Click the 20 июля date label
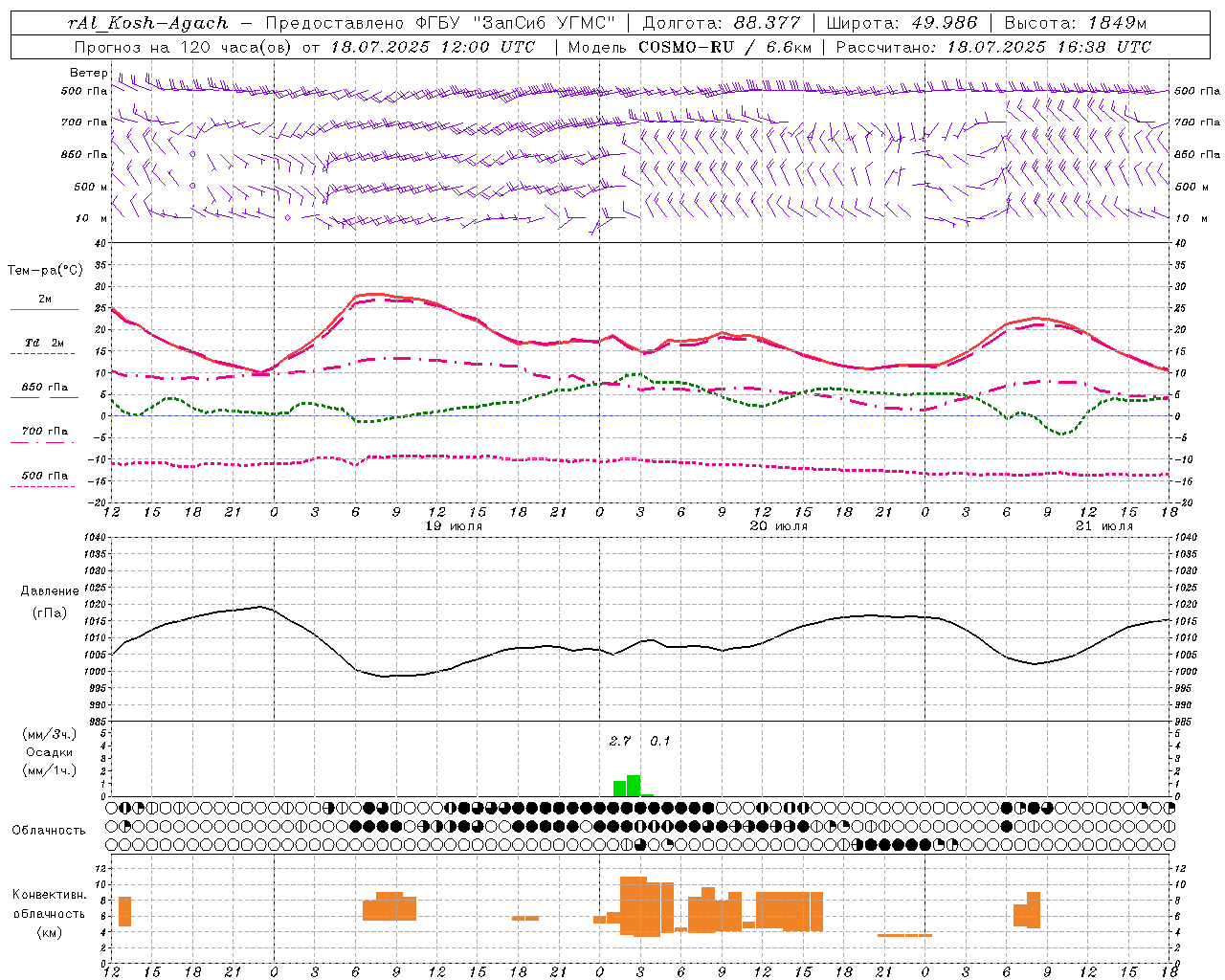This screenshot has height=980, width=1225. click(x=779, y=526)
